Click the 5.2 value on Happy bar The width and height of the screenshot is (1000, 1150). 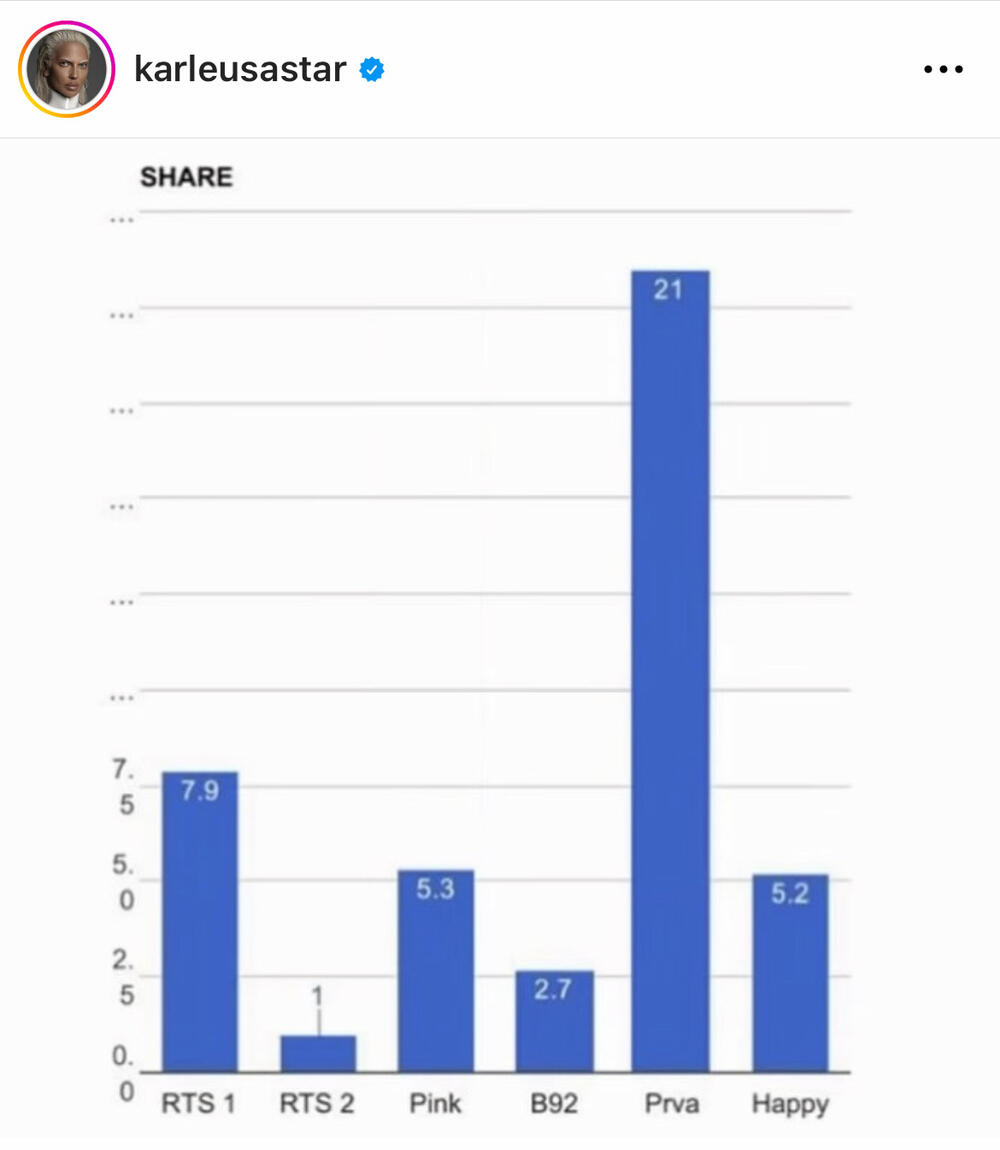tap(790, 894)
